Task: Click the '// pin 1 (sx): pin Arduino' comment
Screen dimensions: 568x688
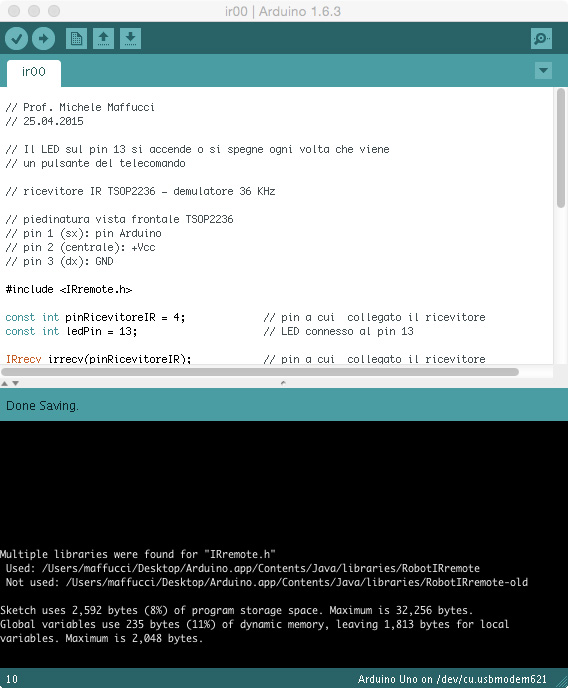Action: point(83,233)
